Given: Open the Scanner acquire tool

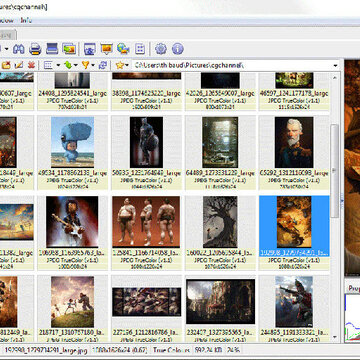Looking at the screenshot, I should pos(52,49).
